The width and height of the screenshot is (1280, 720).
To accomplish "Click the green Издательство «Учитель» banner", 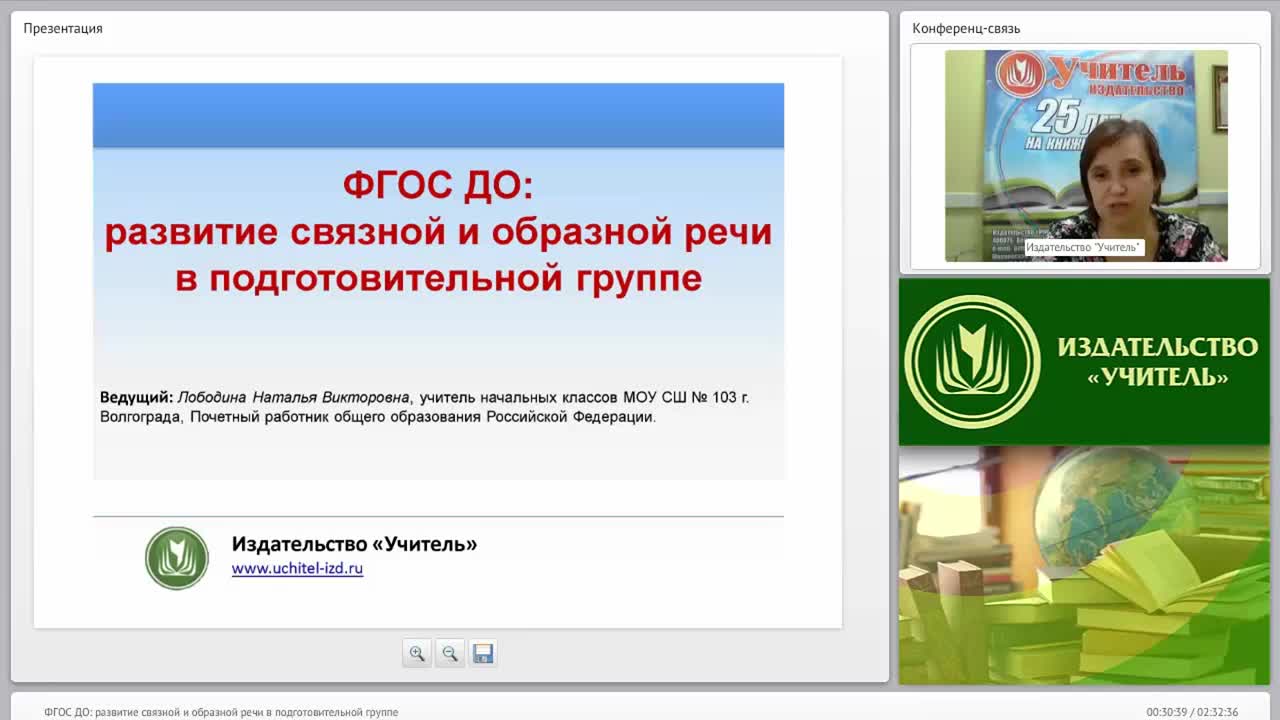I will tap(1084, 362).
